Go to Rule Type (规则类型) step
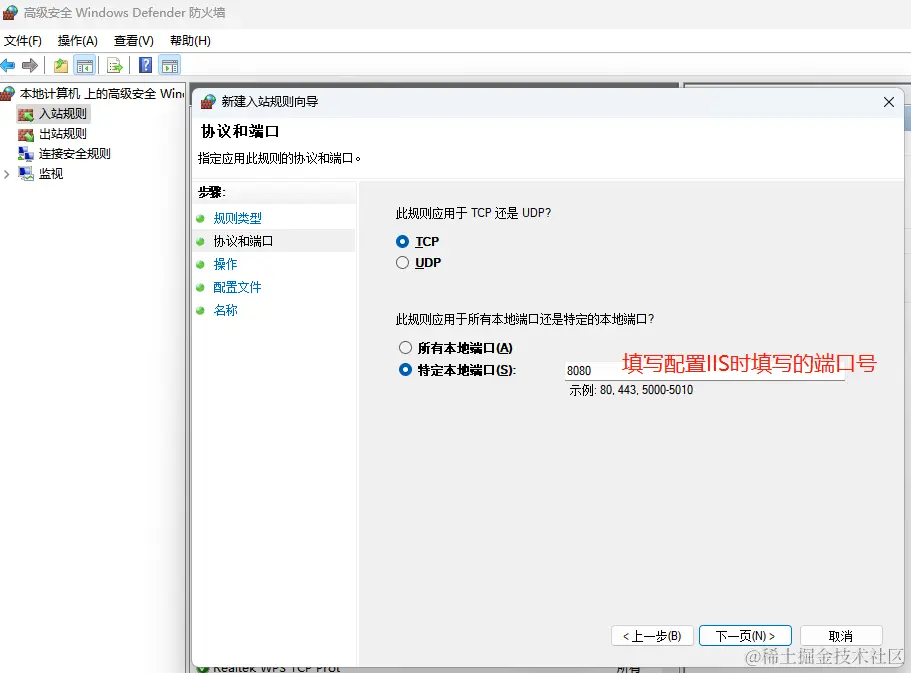911x673 pixels. coord(237,218)
